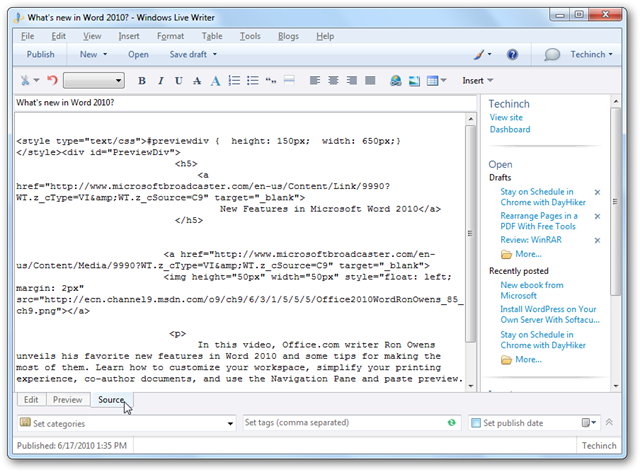Toggle Bold formatting
This screenshot has width=640, height=472.
click(142, 81)
